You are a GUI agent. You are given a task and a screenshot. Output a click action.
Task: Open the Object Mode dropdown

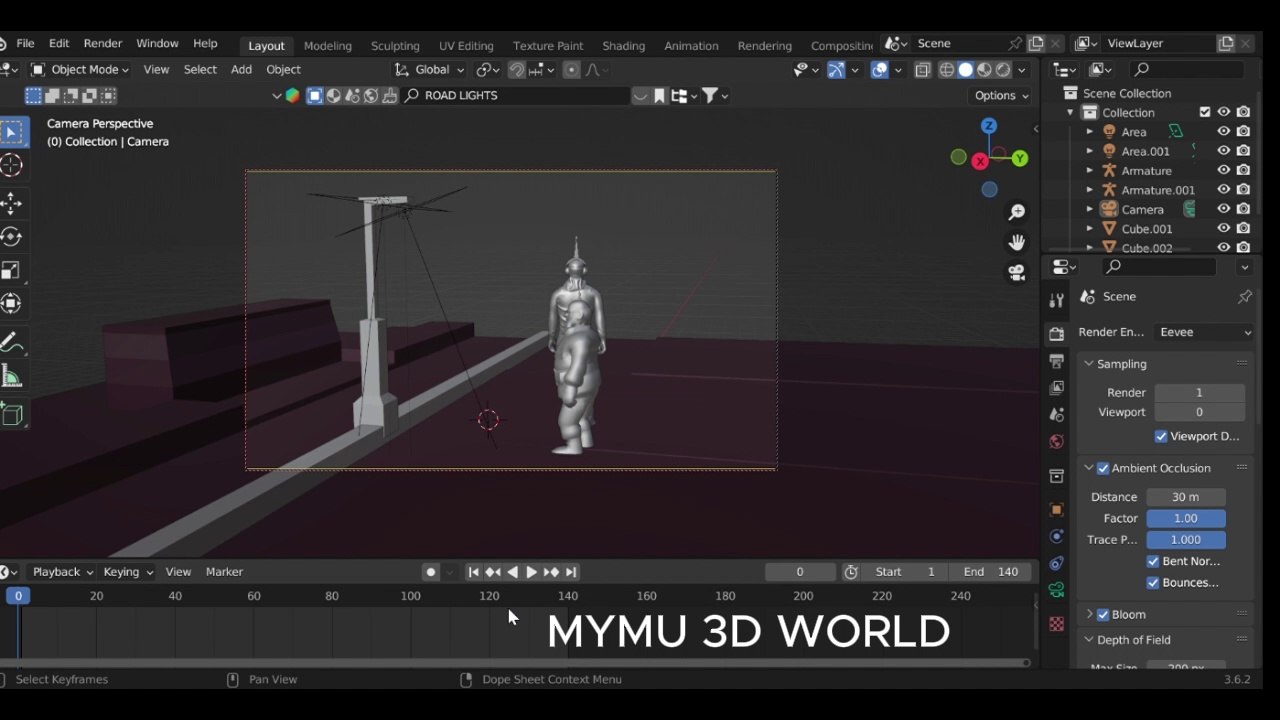(80, 70)
